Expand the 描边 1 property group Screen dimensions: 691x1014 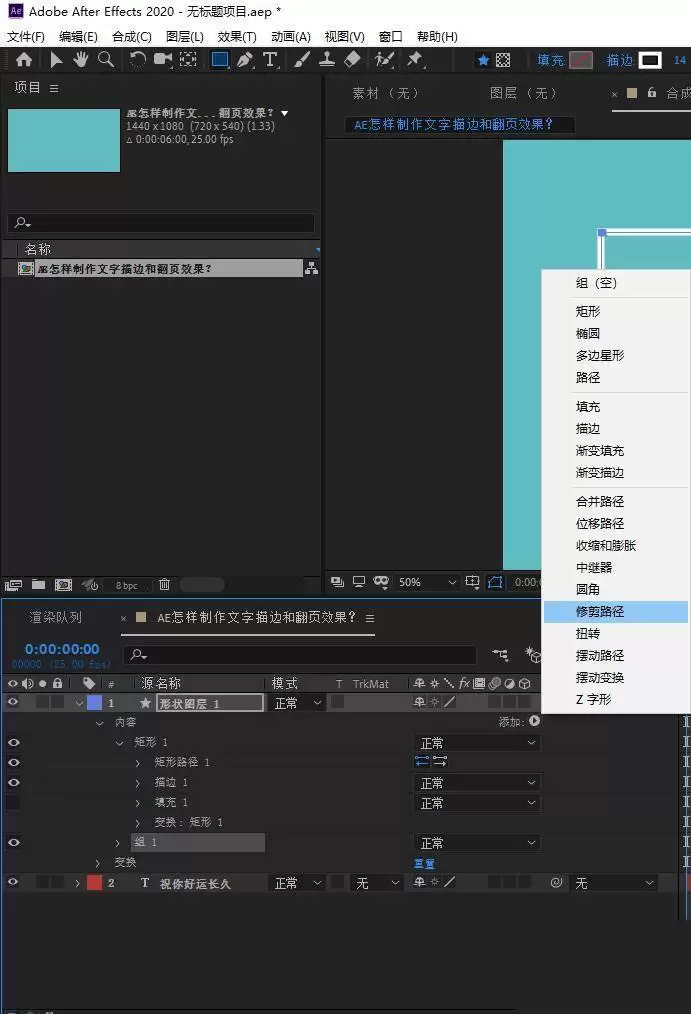[x=138, y=783]
